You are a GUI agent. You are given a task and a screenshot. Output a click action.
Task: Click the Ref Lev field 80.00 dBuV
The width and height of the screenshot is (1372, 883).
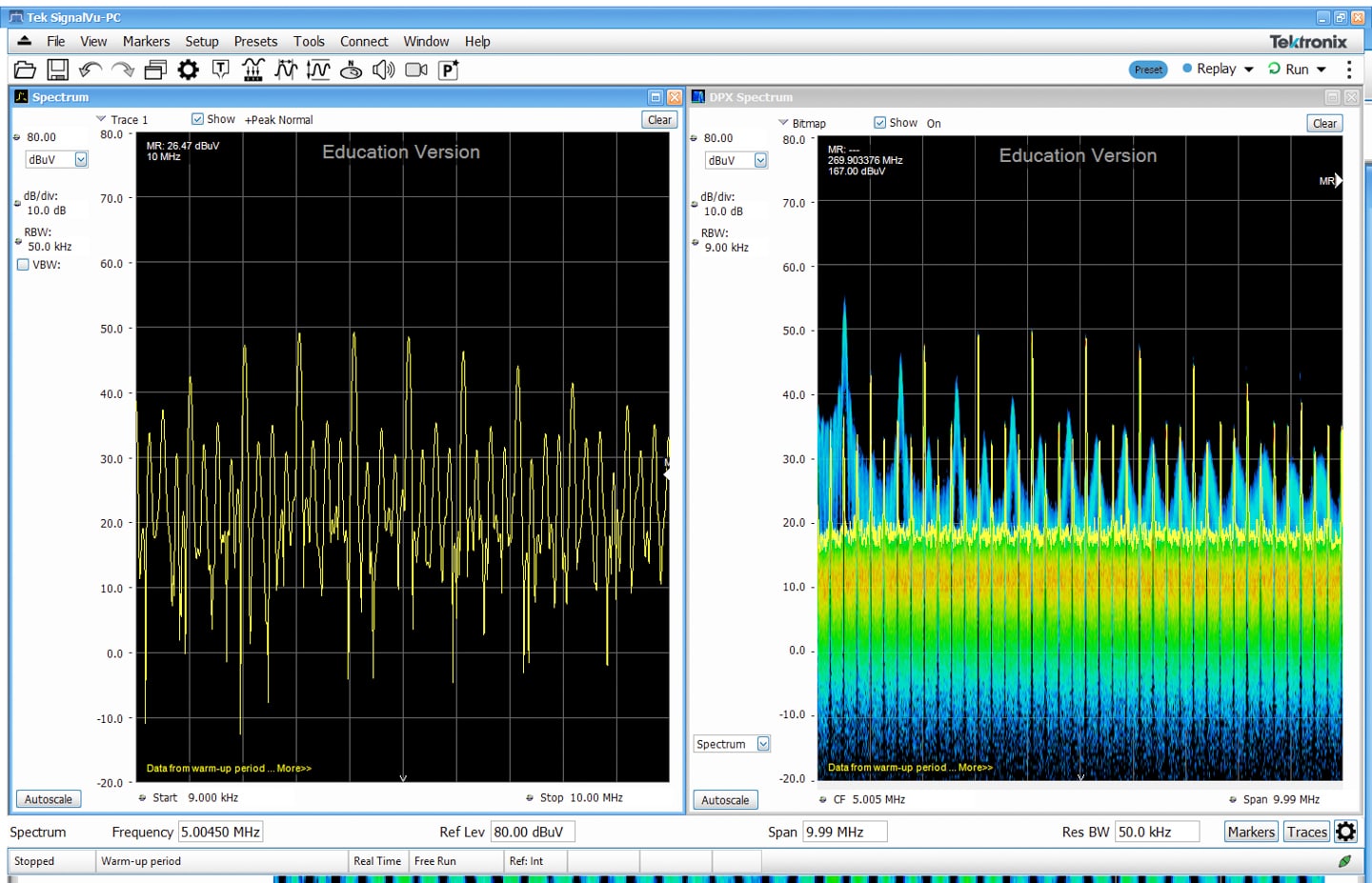tap(532, 832)
